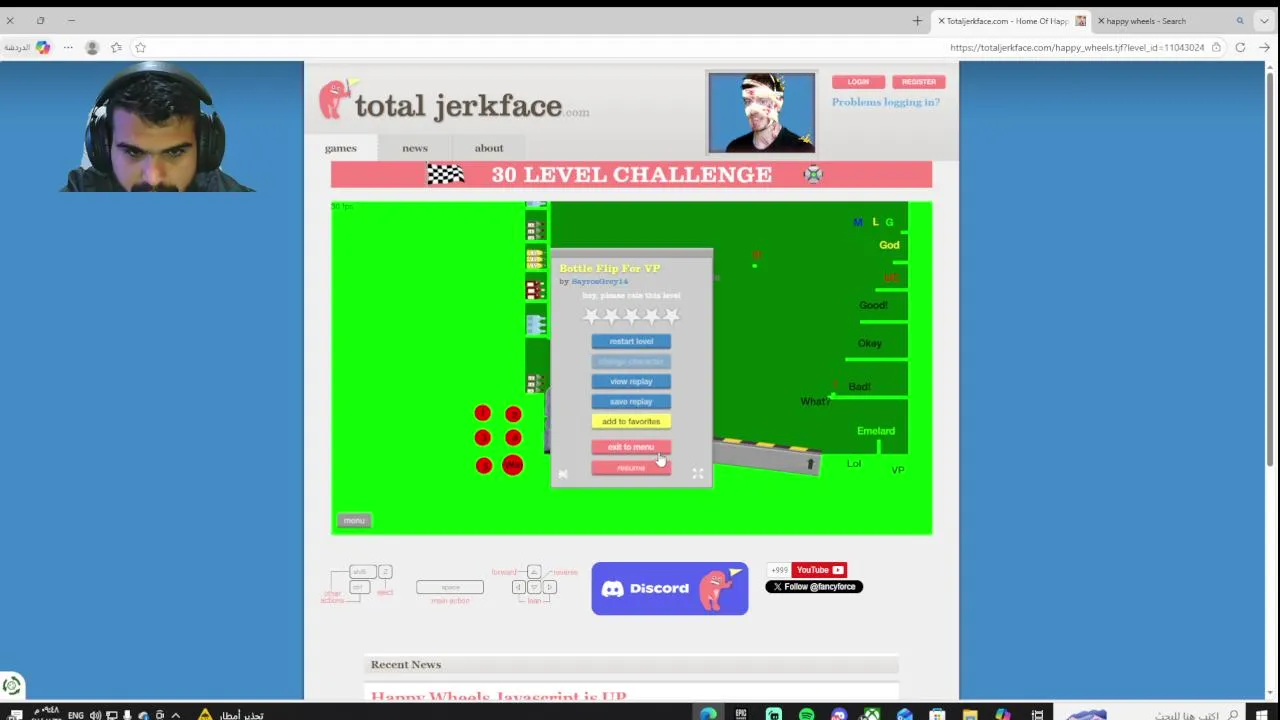Image resolution: width=1280 pixels, height=720 pixels.
Task: Rate the level with the third star
Action: pyautogui.click(x=631, y=316)
